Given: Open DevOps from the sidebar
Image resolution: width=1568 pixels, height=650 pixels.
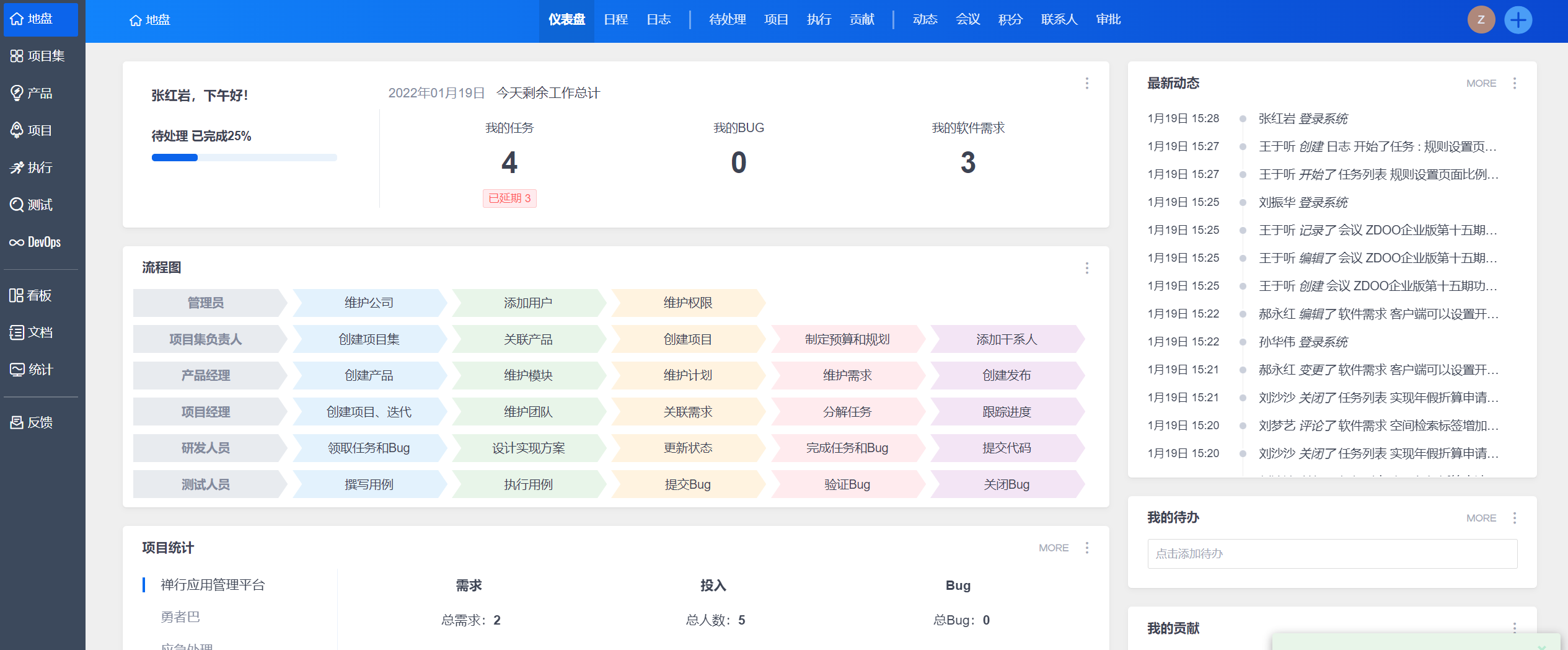Looking at the screenshot, I should [x=17, y=242].
